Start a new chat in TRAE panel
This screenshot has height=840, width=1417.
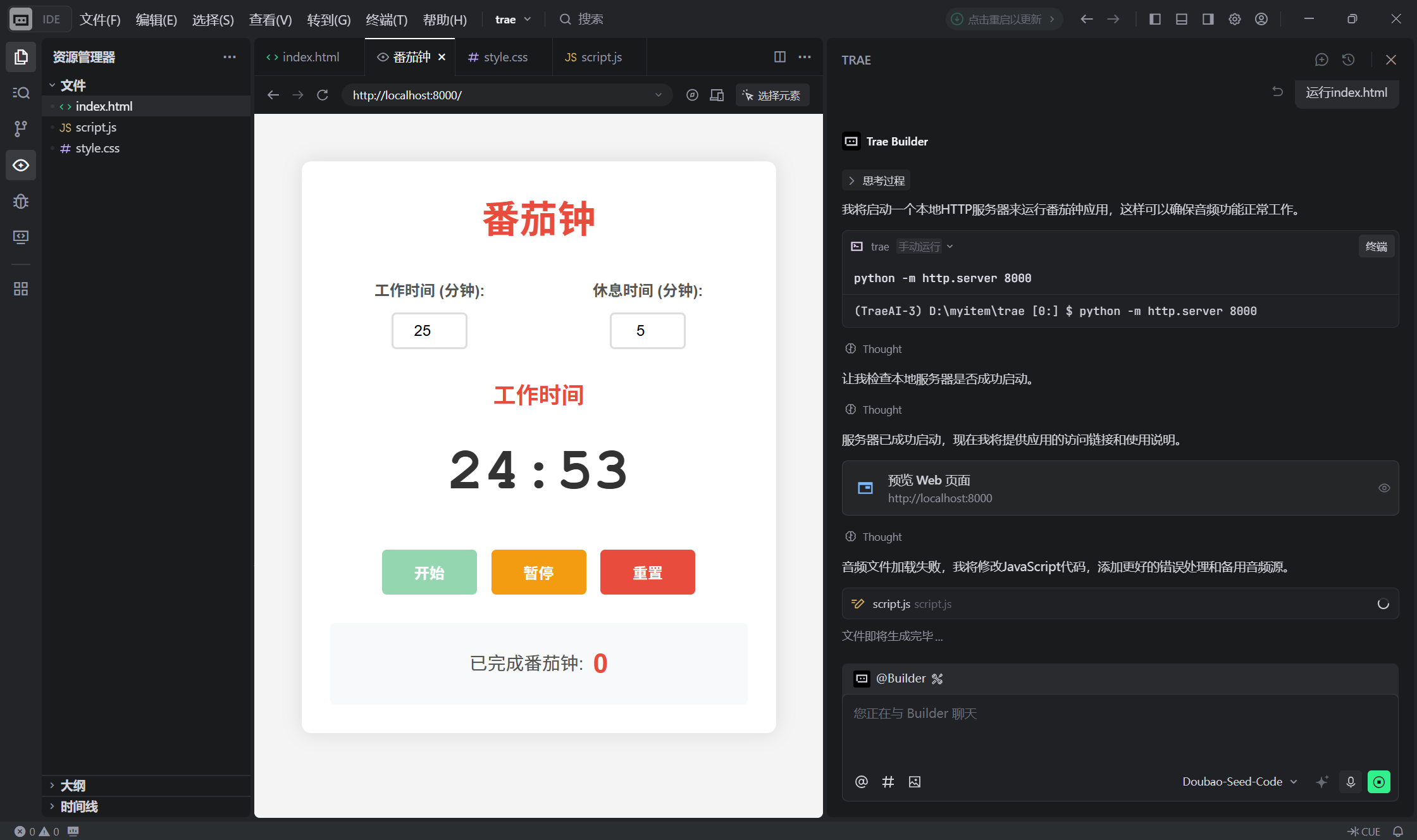1321,59
